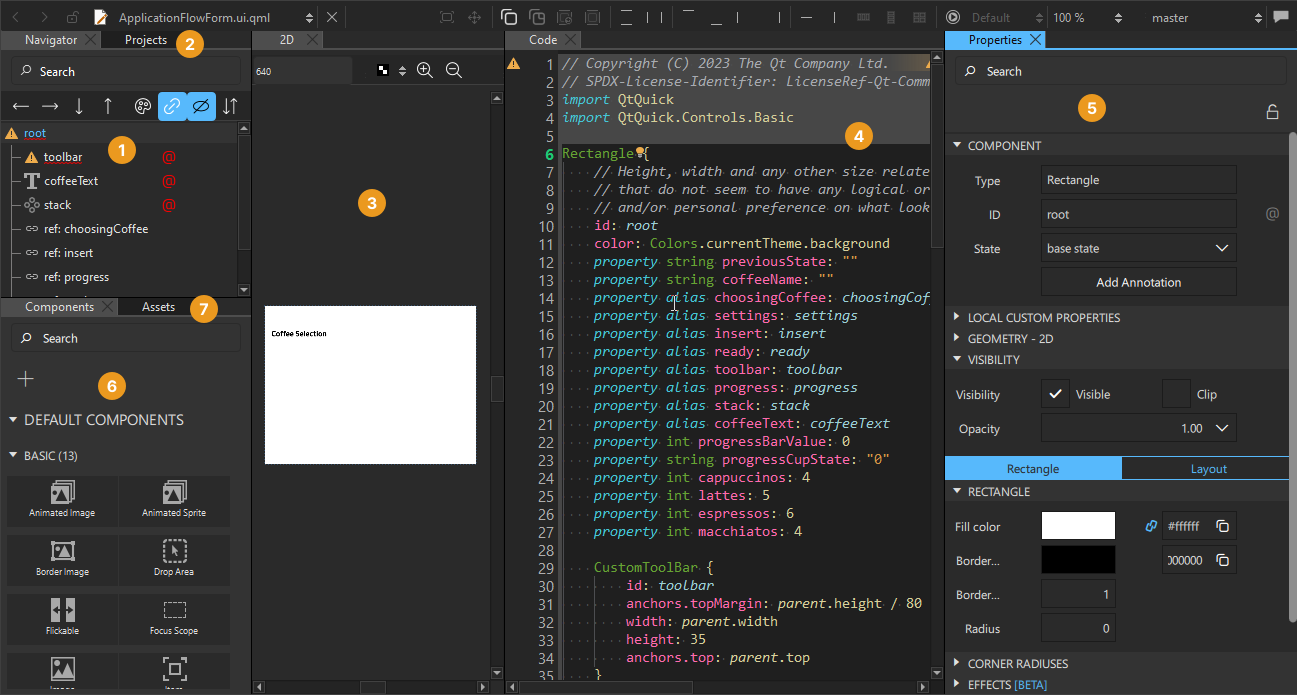Image resolution: width=1297 pixels, height=695 pixels.
Task: Switch to the Layout tab in Properties
Action: pyautogui.click(x=1208, y=468)
